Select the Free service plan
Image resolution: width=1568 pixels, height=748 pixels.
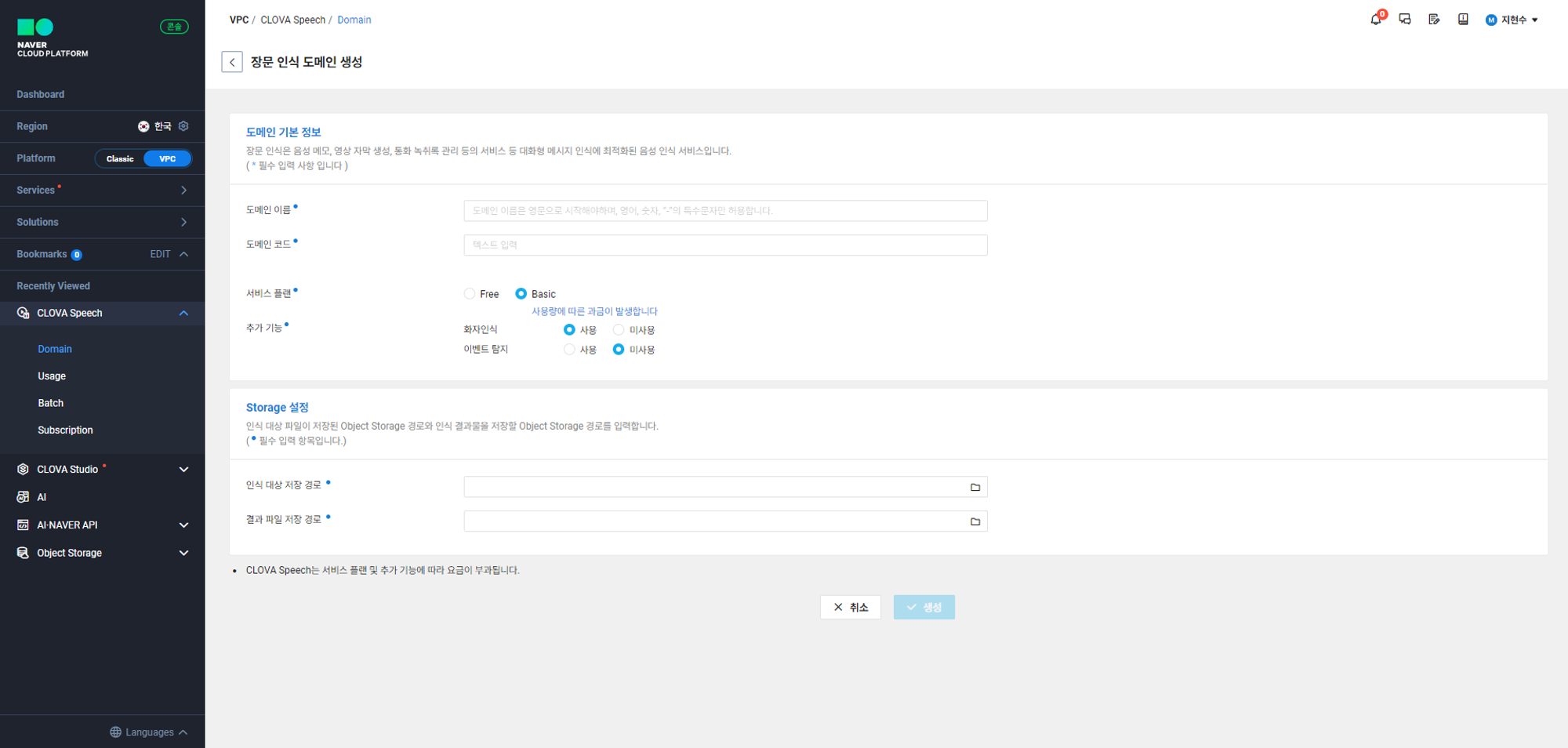tap(470, 294)
